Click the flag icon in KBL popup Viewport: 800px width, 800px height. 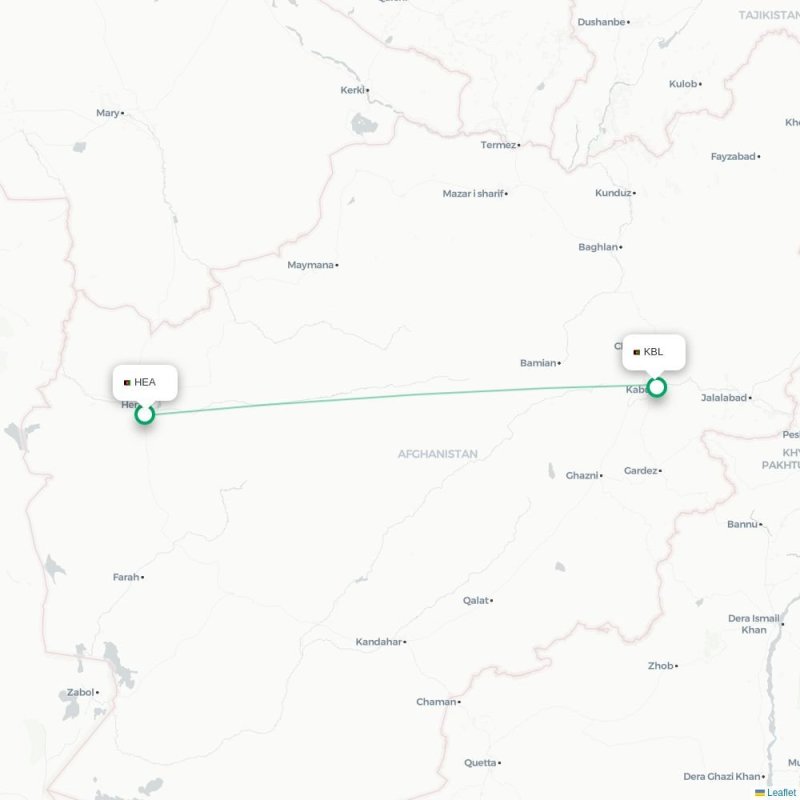tap(636, 353)
